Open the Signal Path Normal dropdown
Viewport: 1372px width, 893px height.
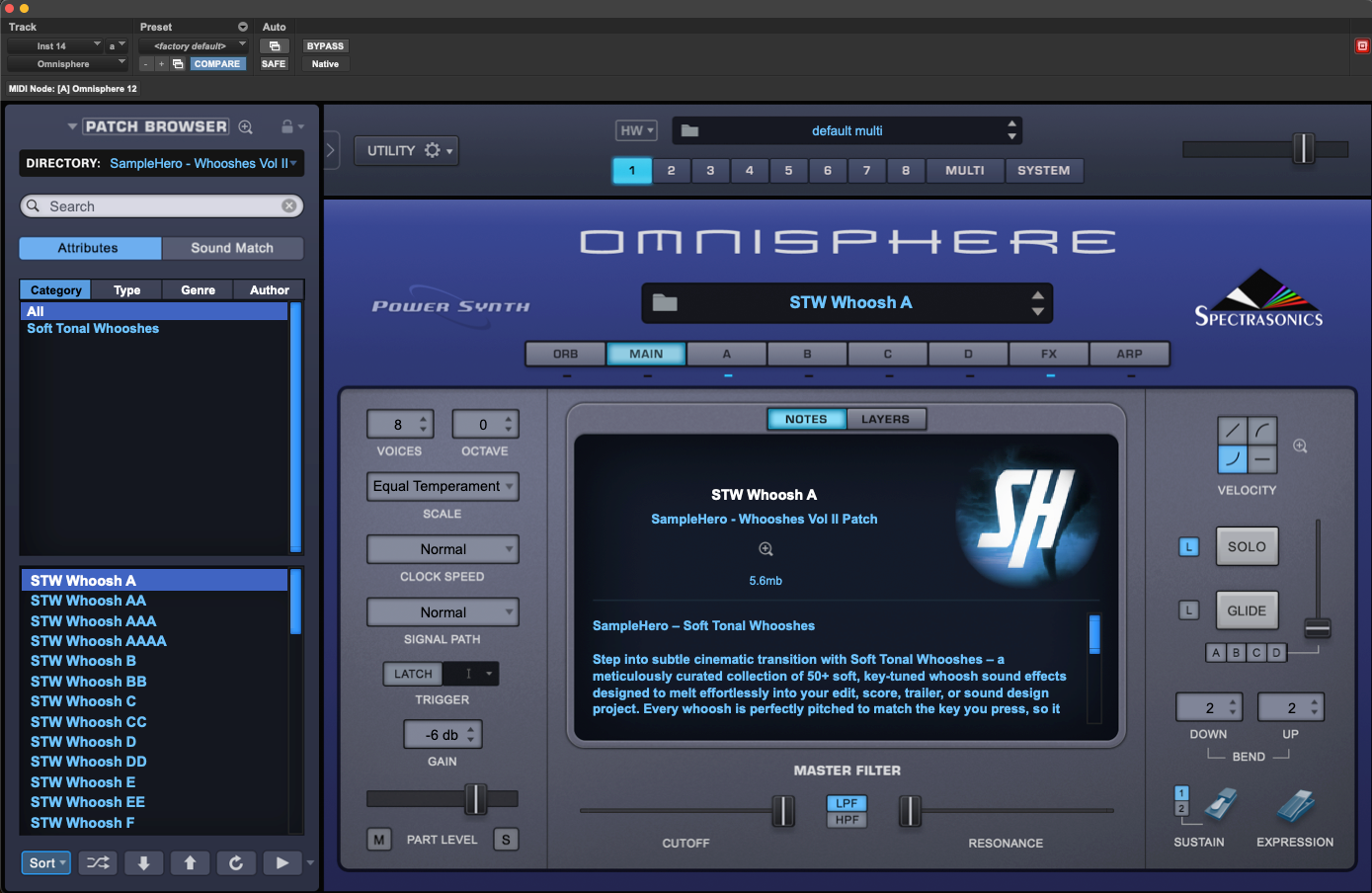443,612
